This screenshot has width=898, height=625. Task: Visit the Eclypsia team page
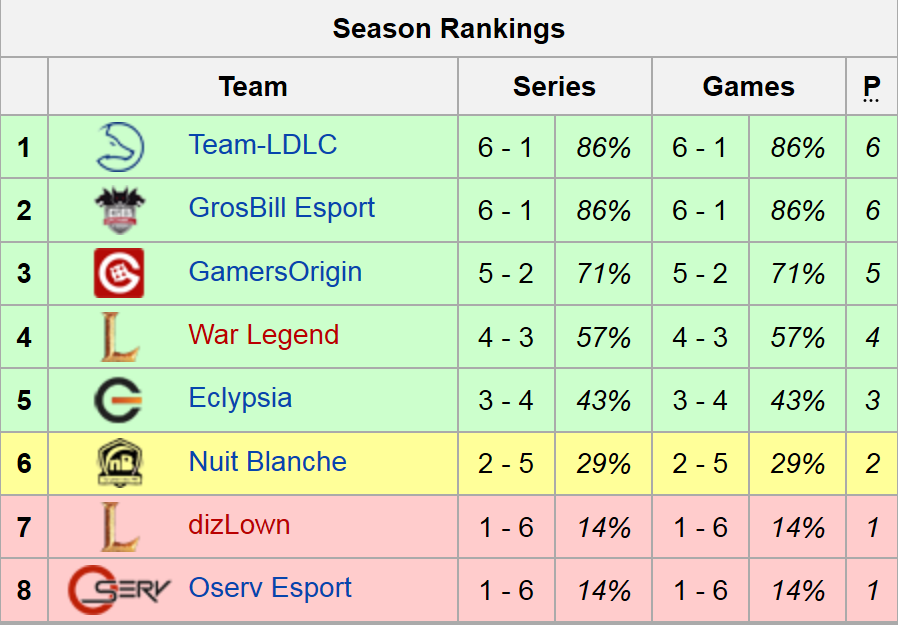point(240,398)
